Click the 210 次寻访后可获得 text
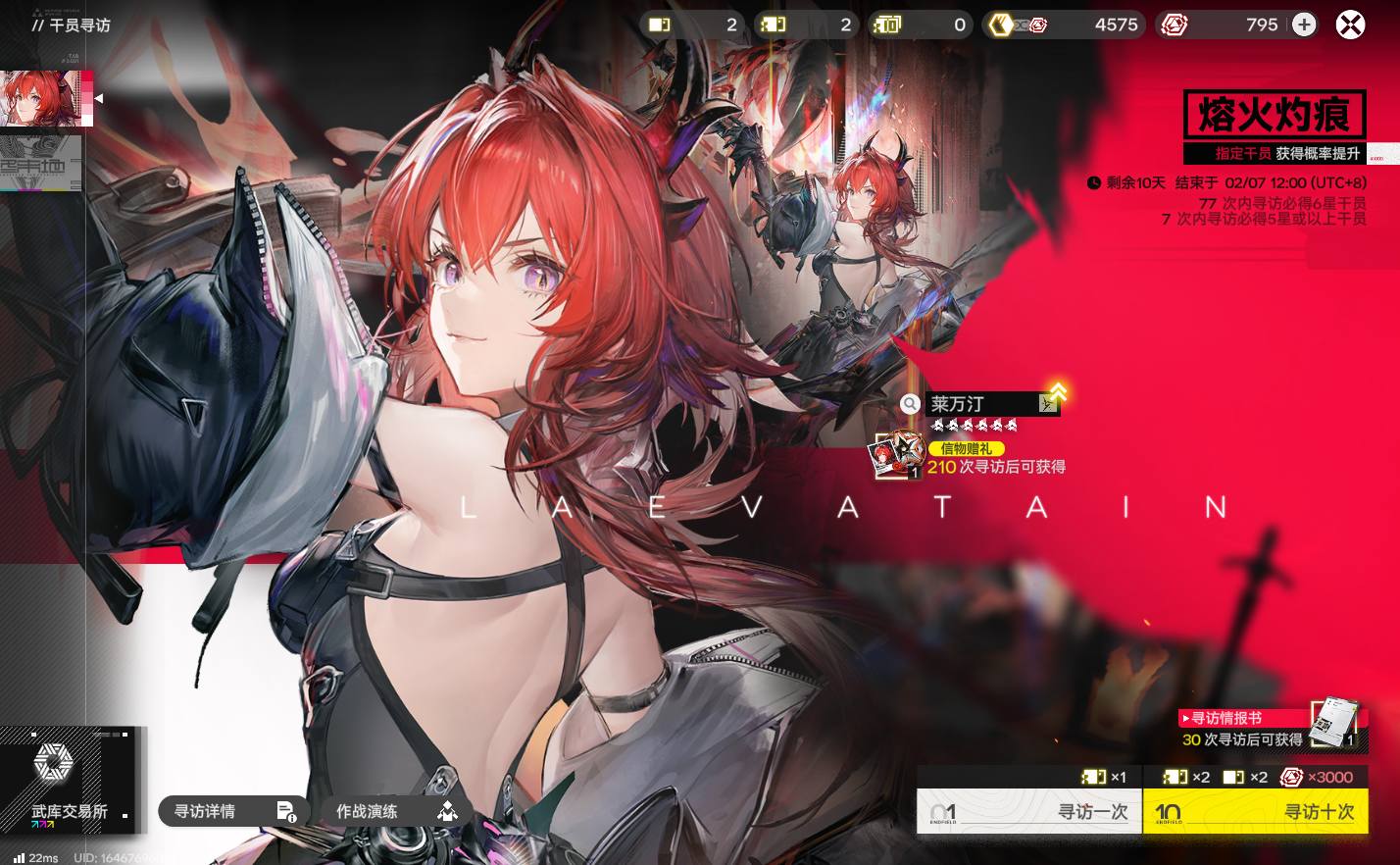Image resolution: width=1400 pixels, height=865 pixels. 996,467
